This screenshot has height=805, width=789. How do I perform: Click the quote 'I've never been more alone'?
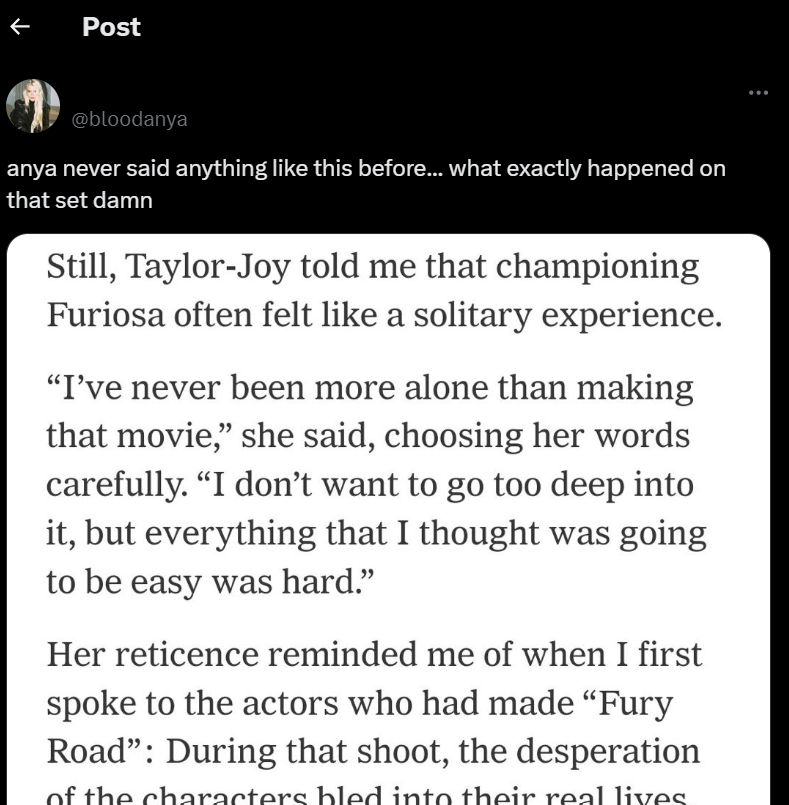pyautogui.click(x=370, y=387)
